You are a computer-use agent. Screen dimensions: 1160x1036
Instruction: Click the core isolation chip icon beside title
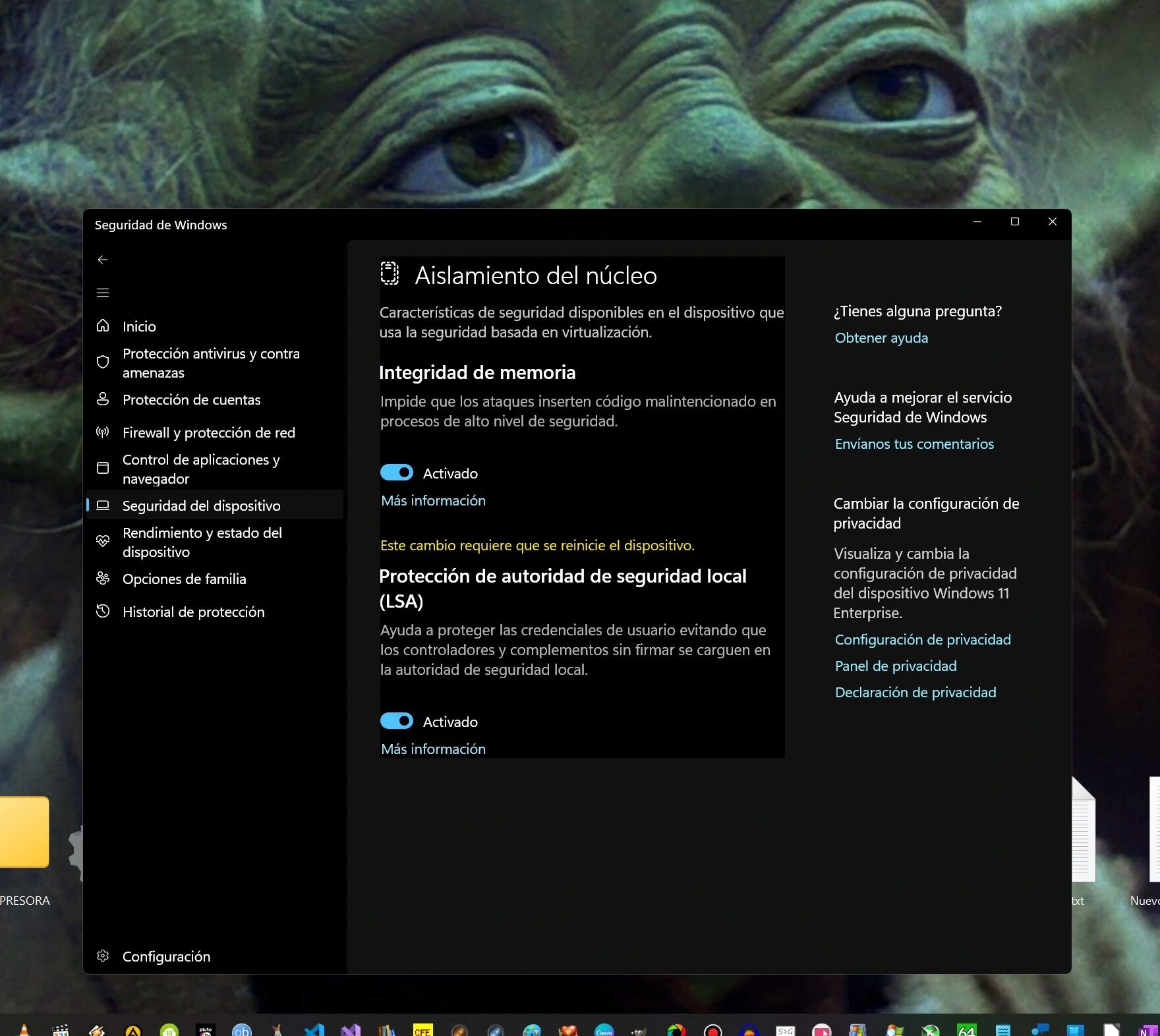(390, 273)
